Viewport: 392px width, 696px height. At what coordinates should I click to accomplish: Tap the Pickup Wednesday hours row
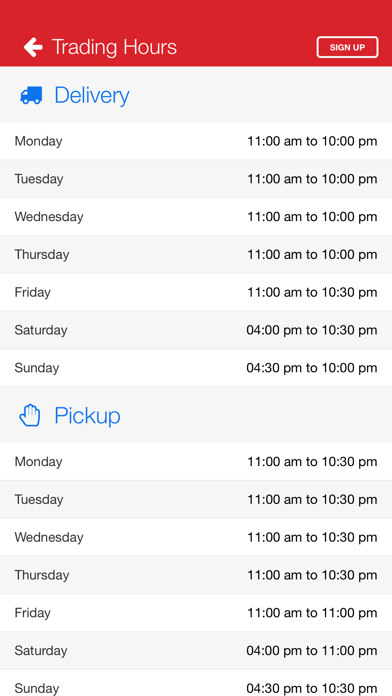pos(196,537)
